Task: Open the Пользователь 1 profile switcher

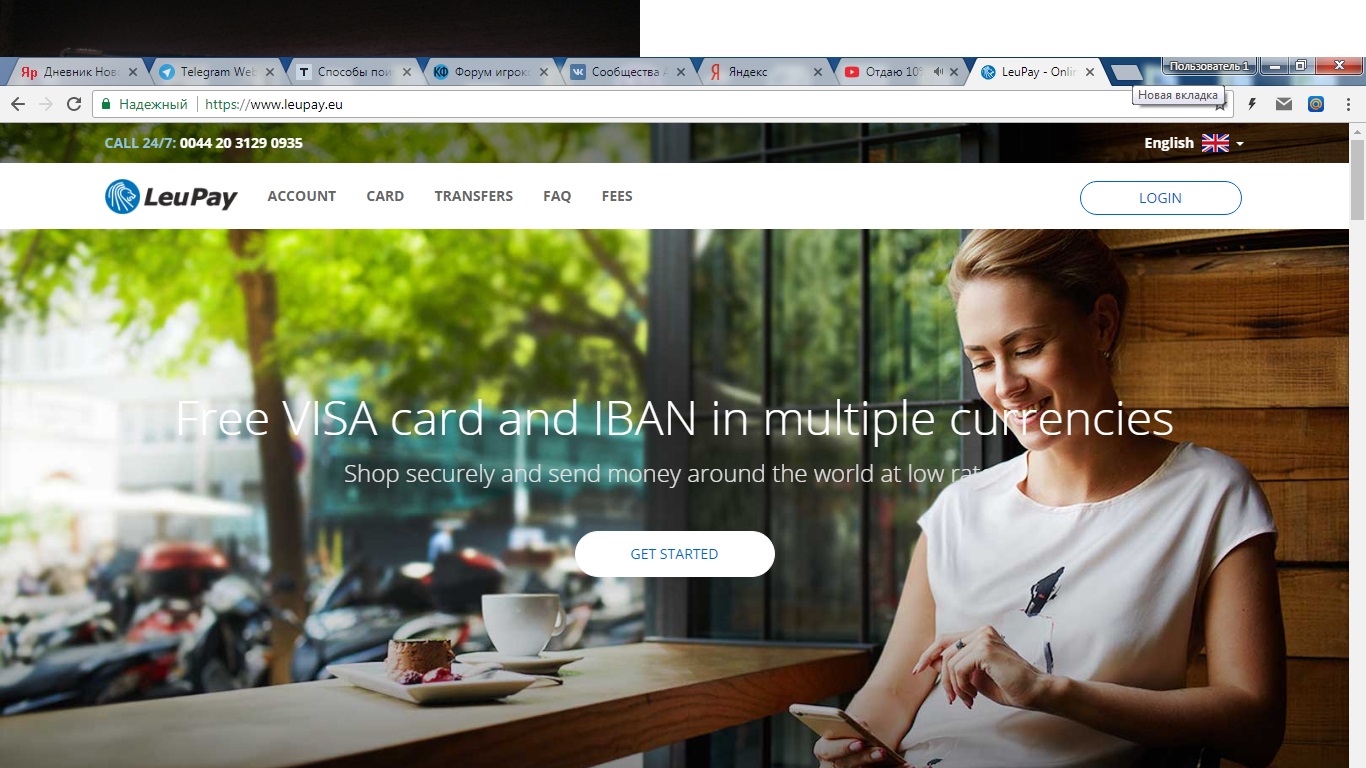Action: pyautogui.click(x=1209, y=66)
